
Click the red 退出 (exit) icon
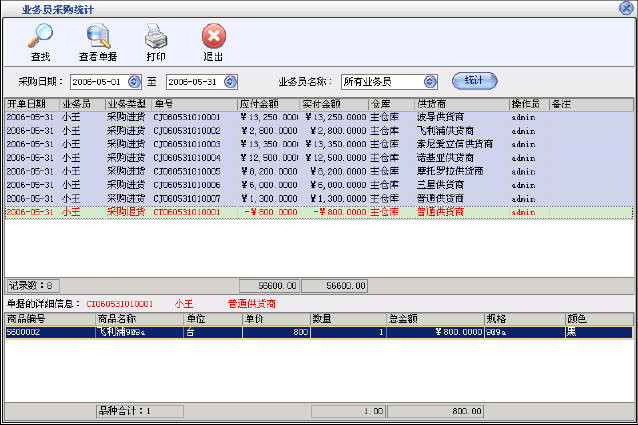click(213, 38)
